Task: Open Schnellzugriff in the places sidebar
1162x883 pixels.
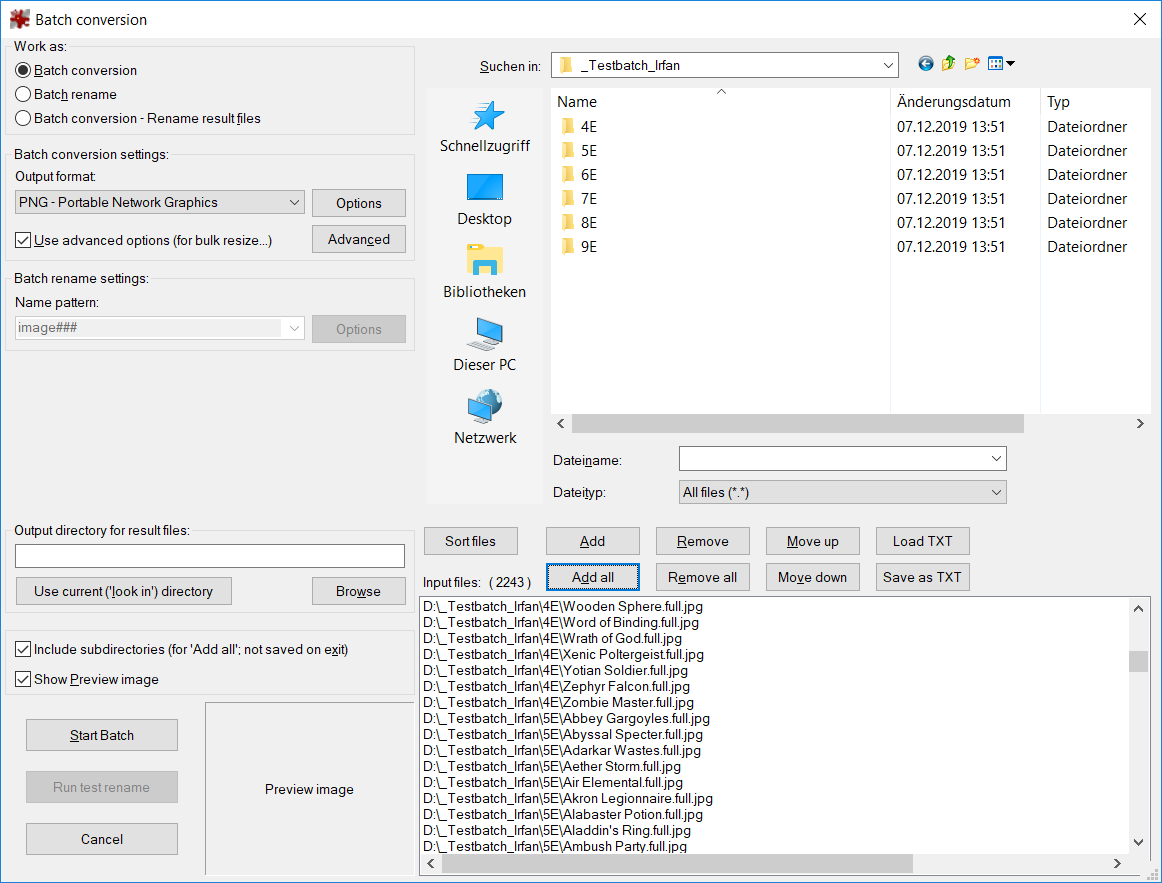Action: tap(485, 127)
